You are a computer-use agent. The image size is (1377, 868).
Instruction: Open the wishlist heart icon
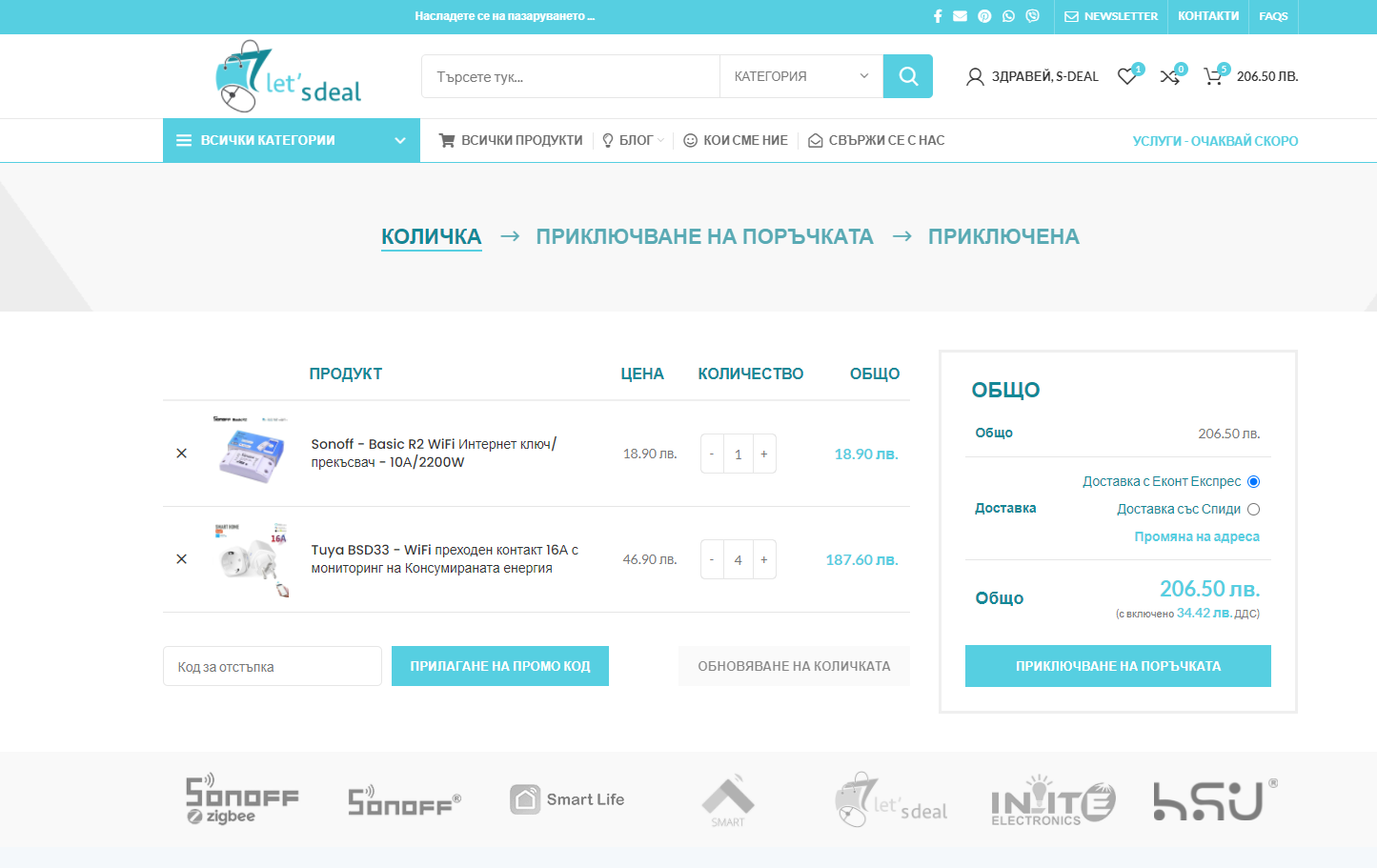tap(1128, 76)
